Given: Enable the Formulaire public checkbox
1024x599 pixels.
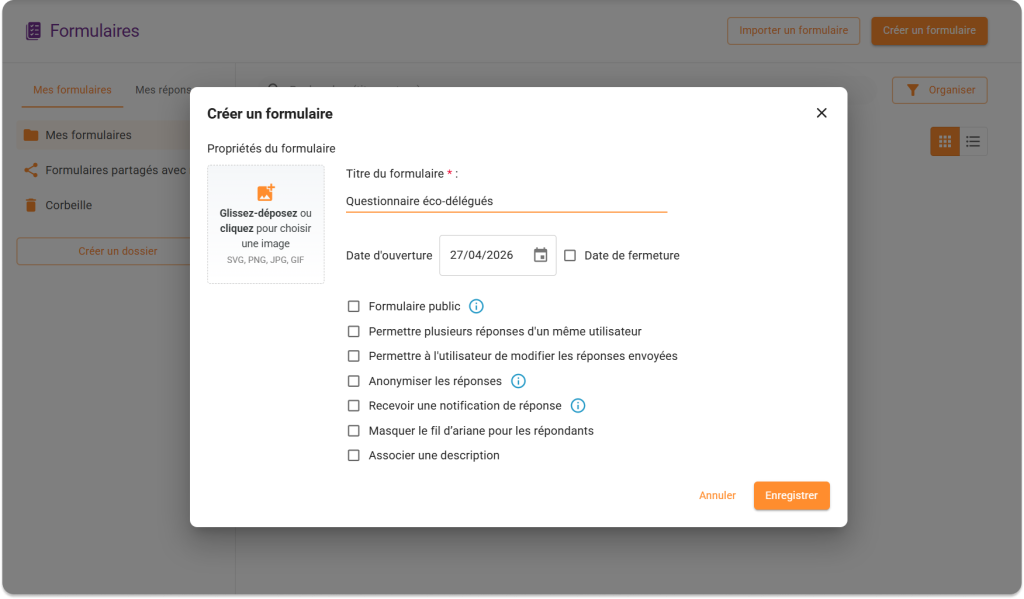Looking at the screenshot, I should coord(353,306).
